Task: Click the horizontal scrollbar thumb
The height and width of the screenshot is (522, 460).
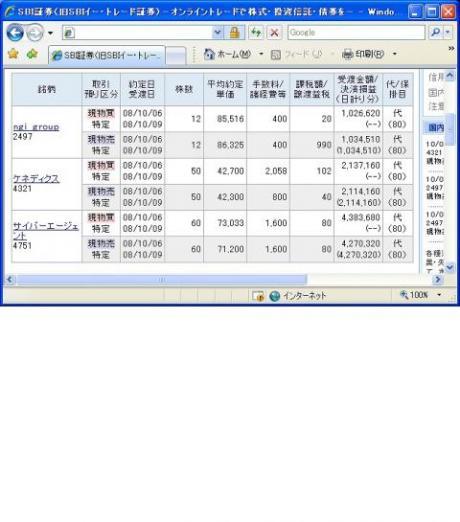Action: [161, 279]
